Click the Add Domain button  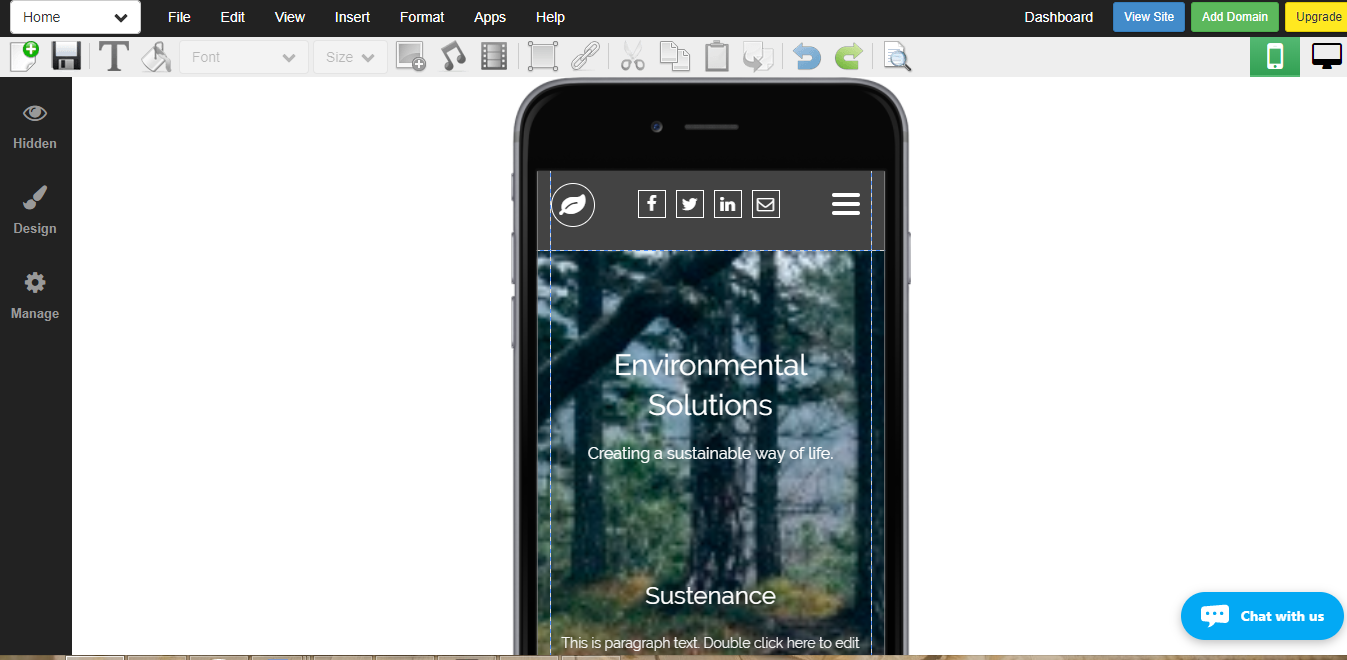pos(1234,17)
